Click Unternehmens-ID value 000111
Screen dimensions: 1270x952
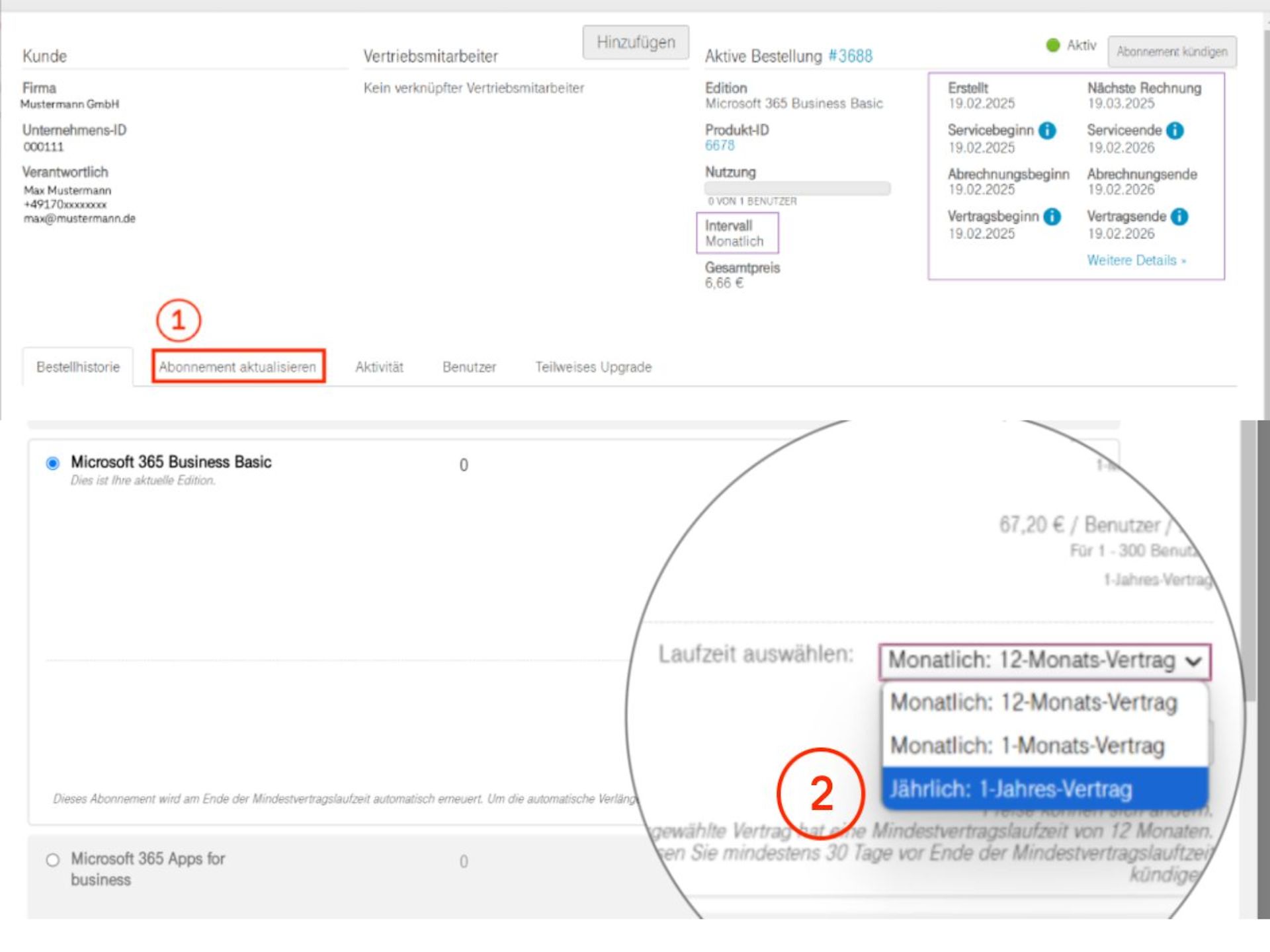(x=44, y=147)
